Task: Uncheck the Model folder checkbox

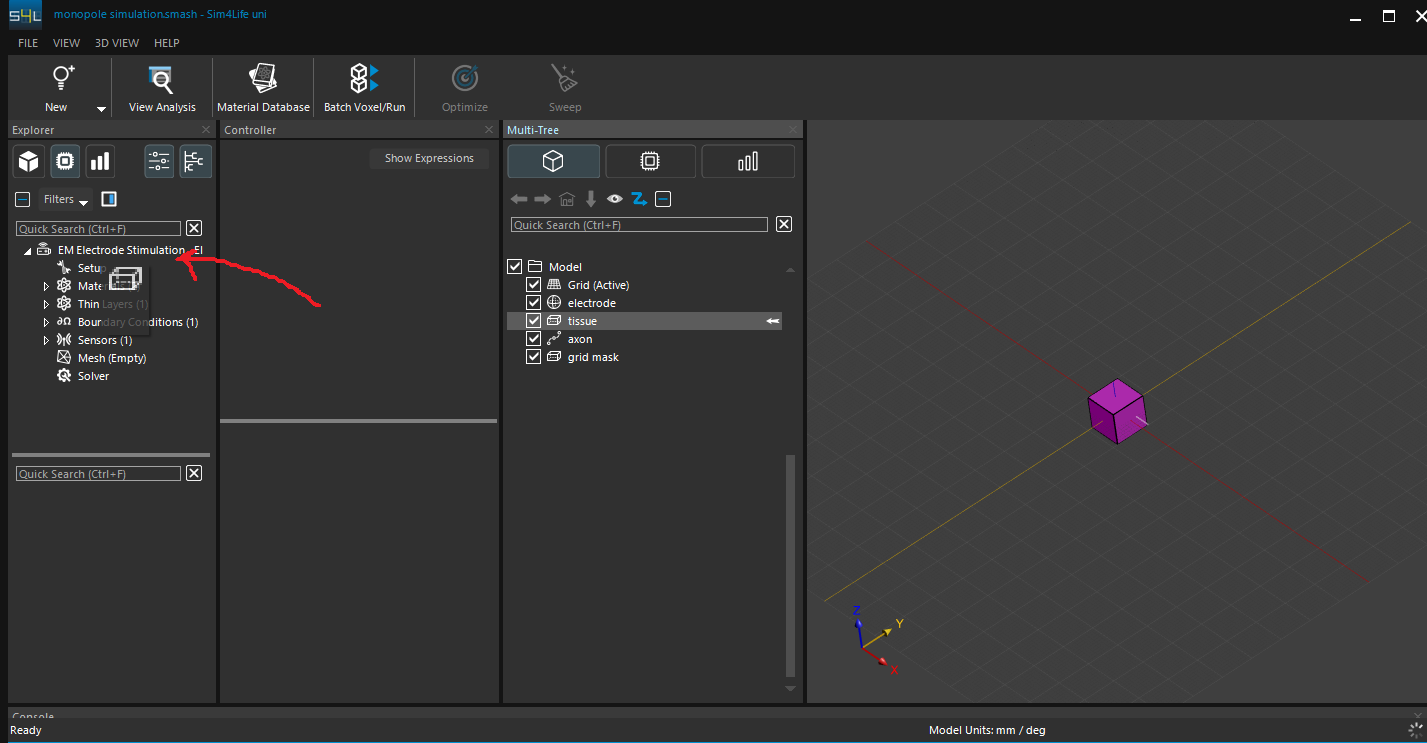Action: pos(515,267)
